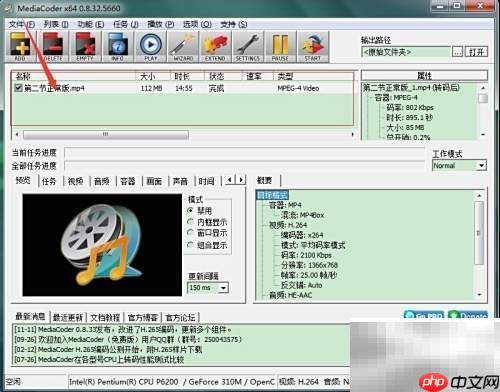Open the 支持(S) menu
The image size is (500, 392).
(234, 24)
